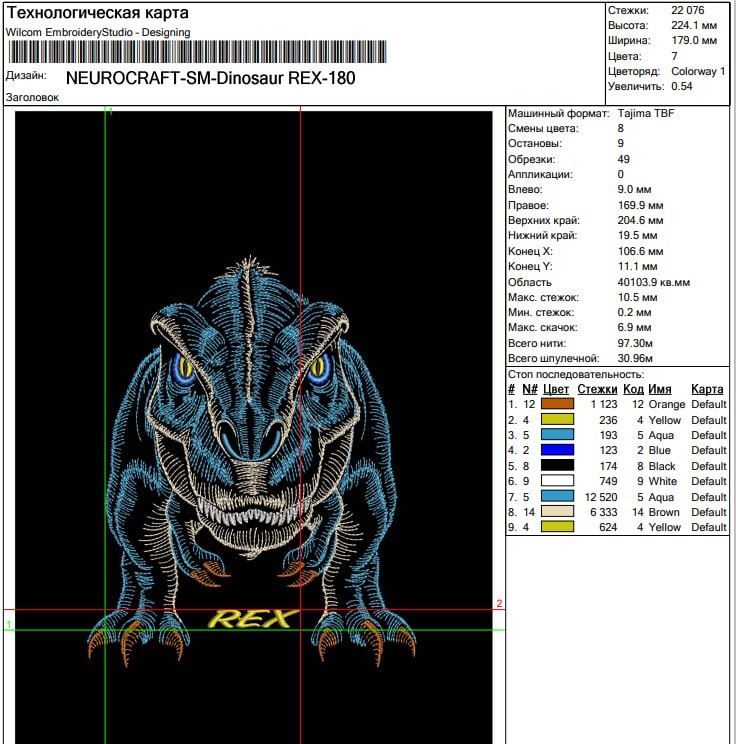Click the Black swatch in row 5
This screenshot has height=744, width=736.
click(557, 465)
